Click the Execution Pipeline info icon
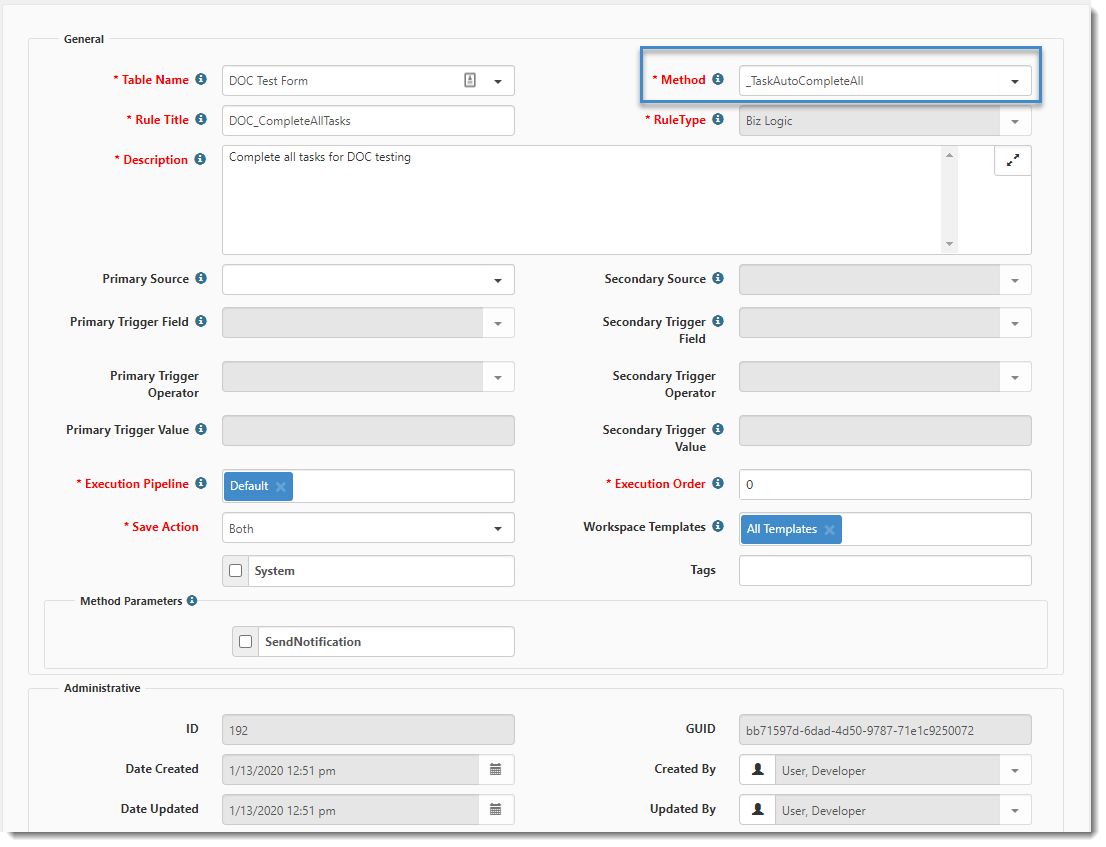Screen dimensions: 1106x847 (x=201, y=484)
